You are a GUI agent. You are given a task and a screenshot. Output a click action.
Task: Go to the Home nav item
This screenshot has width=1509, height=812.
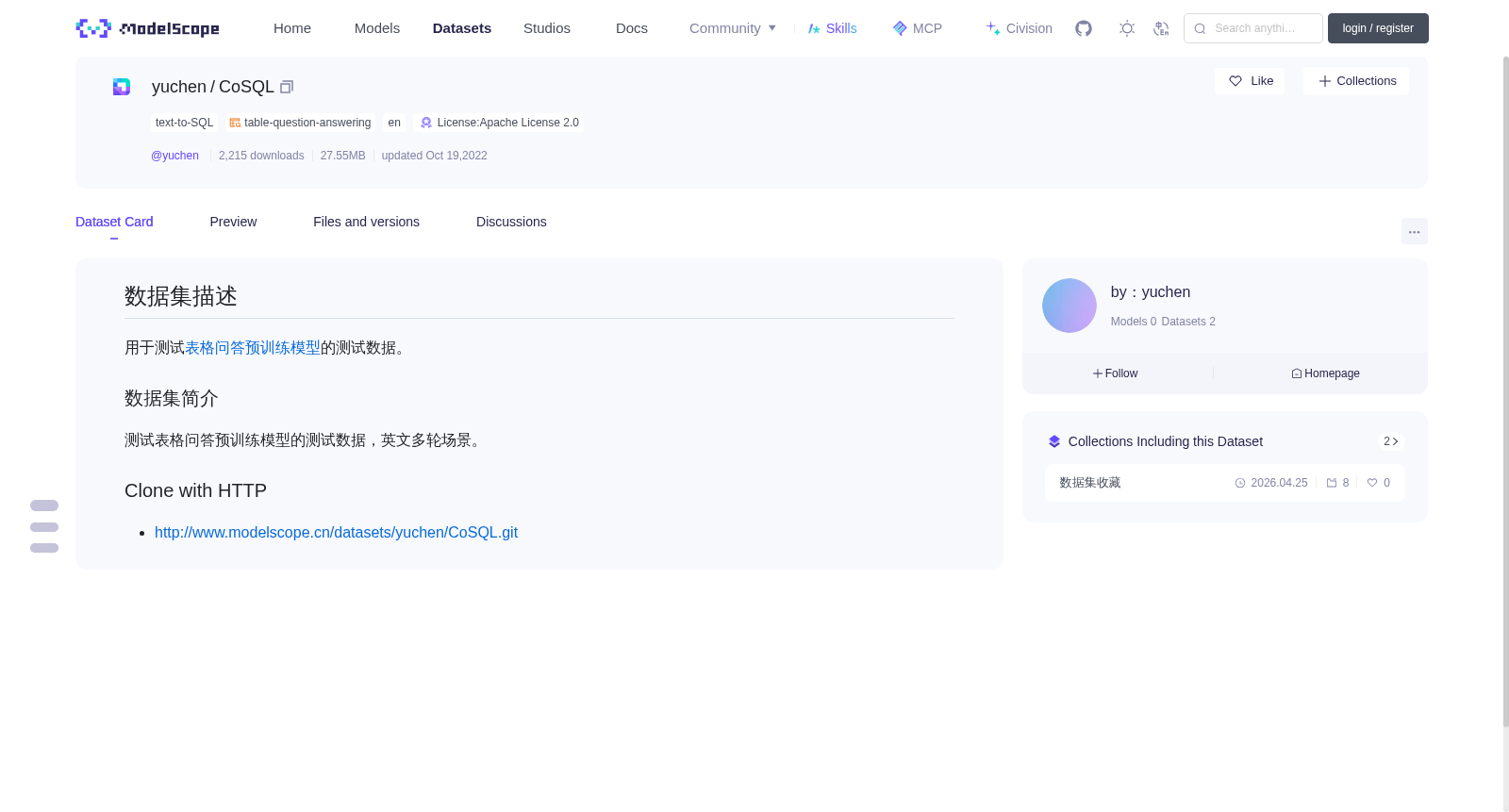click(x=292, y=28)
